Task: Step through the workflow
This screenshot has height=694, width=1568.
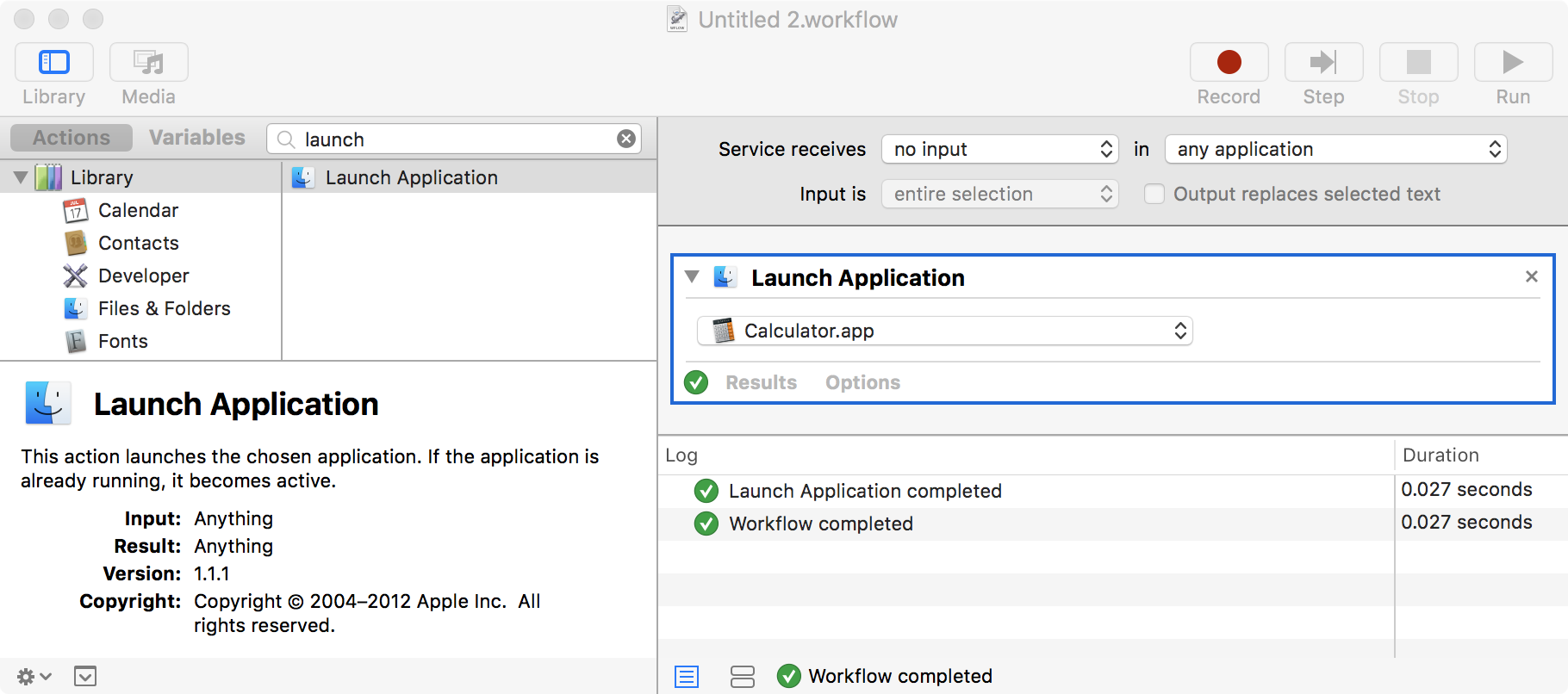Action: pyautogui.click(x=1323, y=63)
